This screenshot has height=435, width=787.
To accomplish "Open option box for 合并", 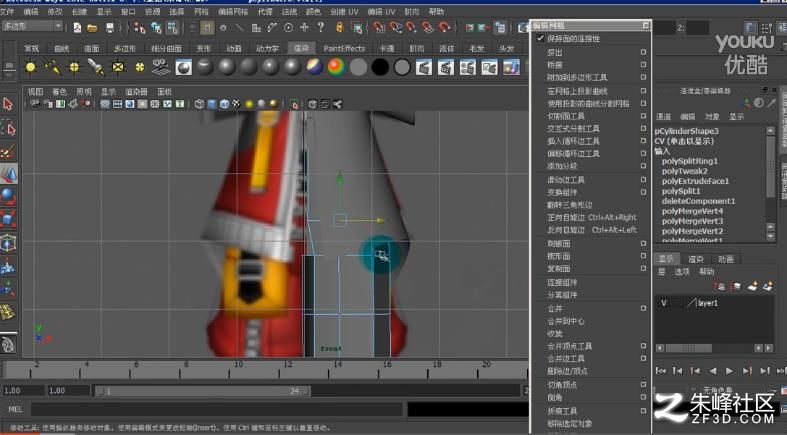I will [x=643, y=309].
